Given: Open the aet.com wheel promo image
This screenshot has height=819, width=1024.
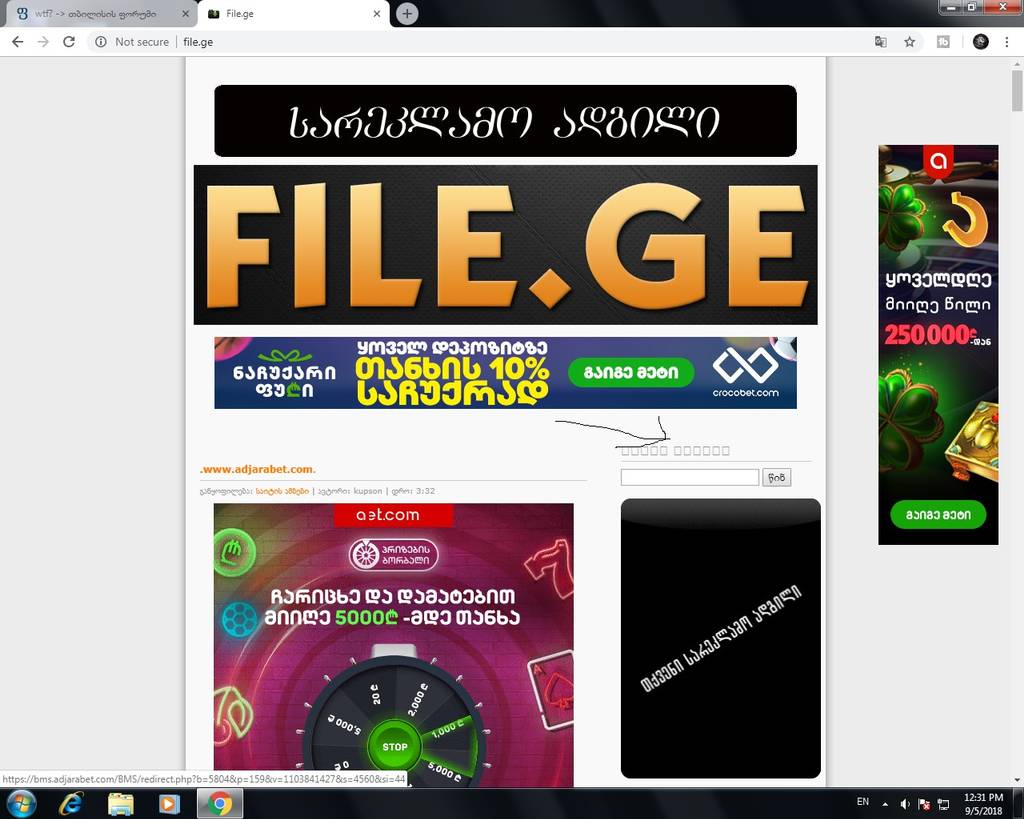Looking at the screenshot, I should point(393,645).
